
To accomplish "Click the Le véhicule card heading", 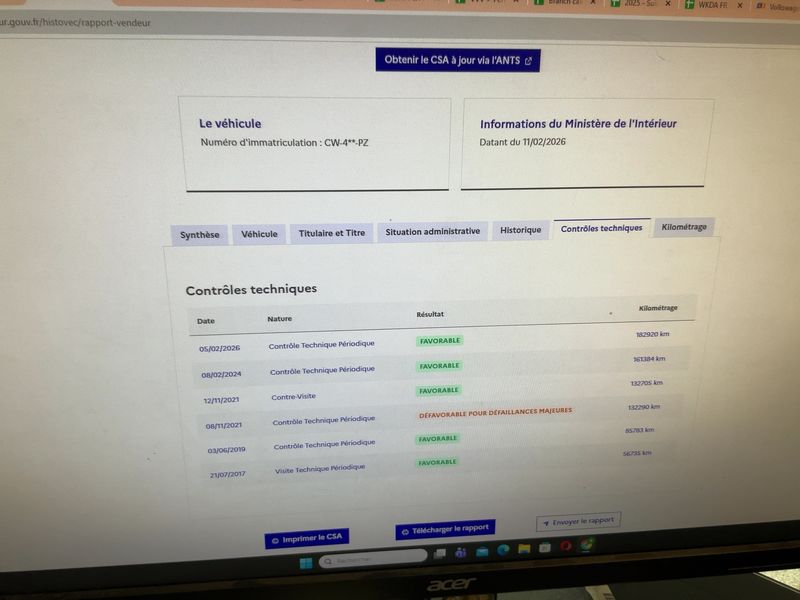I will pos(230,123).
